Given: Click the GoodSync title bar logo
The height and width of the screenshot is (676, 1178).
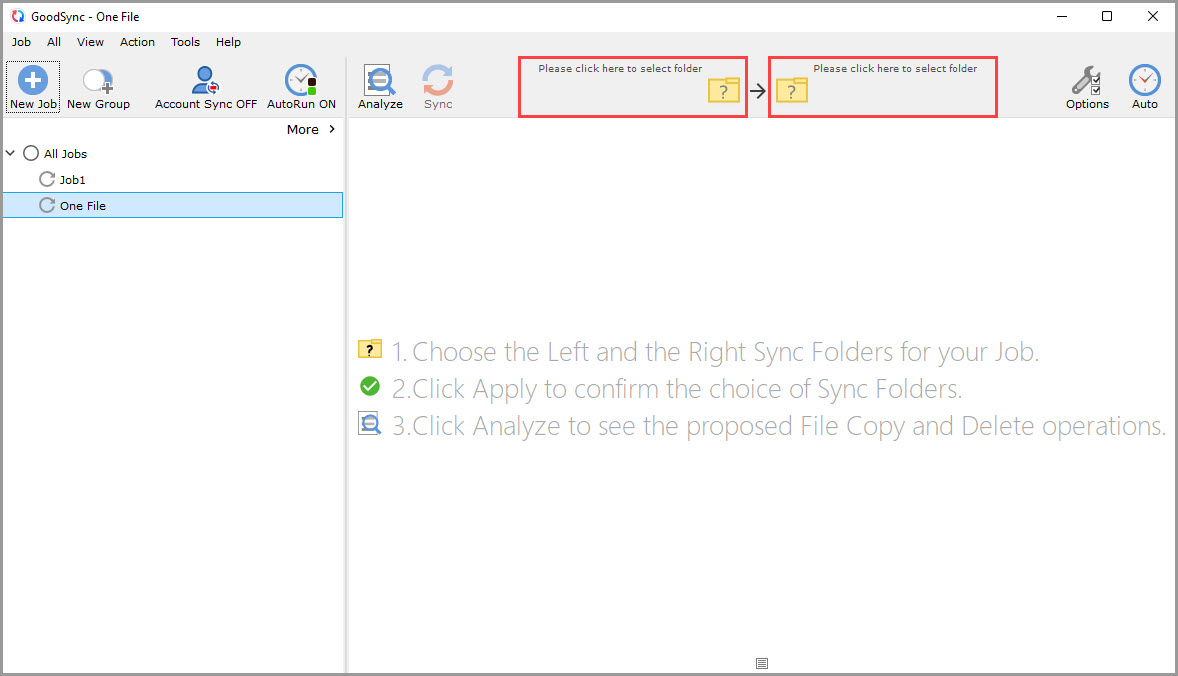Looking at the screenshot, I should (x=17, y=16).
